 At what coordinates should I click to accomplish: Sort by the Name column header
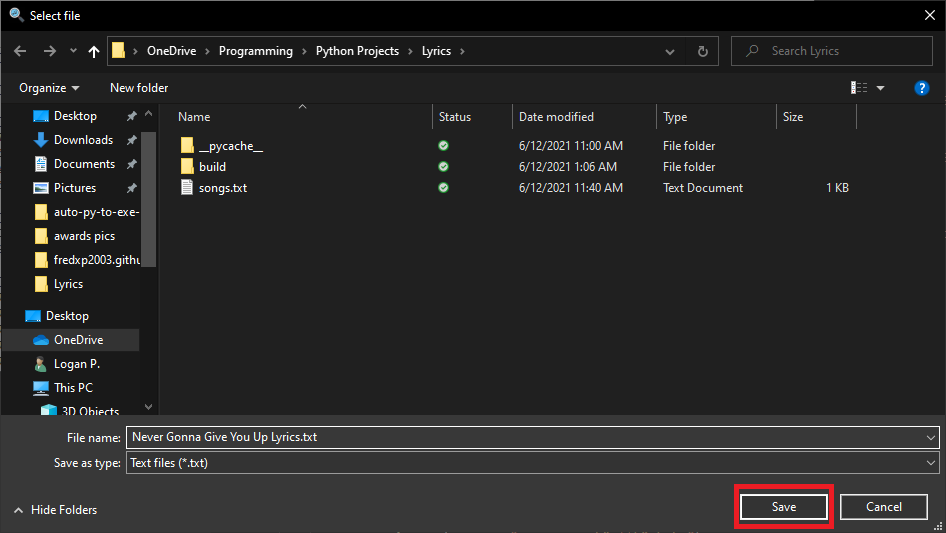[194, 117]
